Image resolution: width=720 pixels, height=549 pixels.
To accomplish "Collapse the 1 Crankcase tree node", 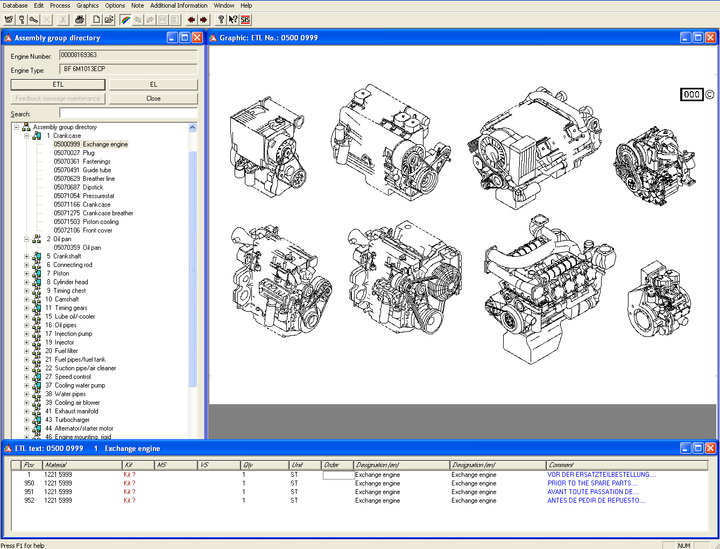I will tap(27, 136).
